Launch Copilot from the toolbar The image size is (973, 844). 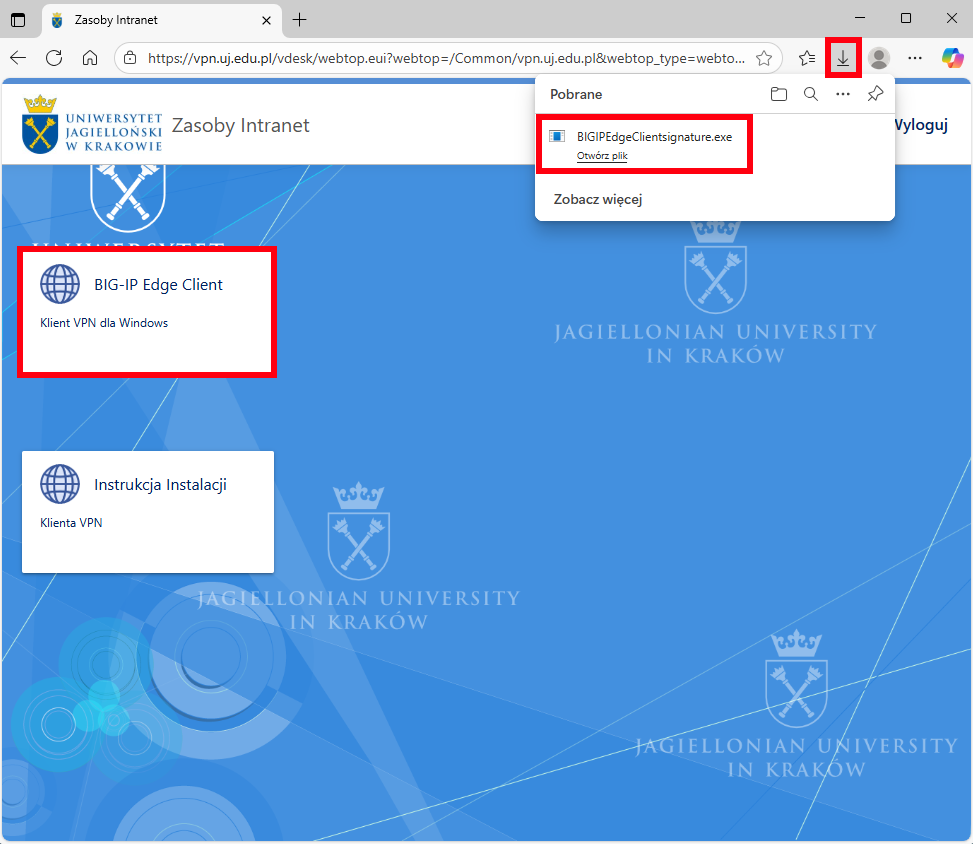point(953,58)
